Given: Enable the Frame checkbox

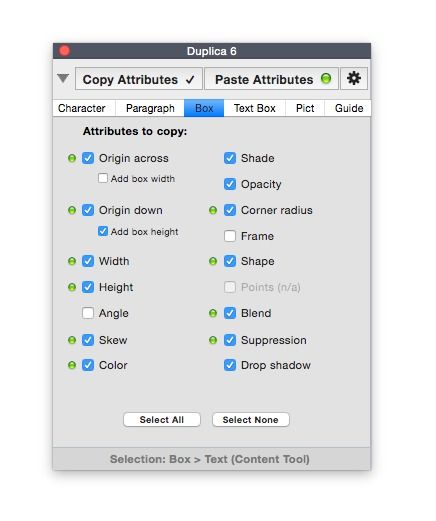Looking at the screenshot, I should coord(230,236).
